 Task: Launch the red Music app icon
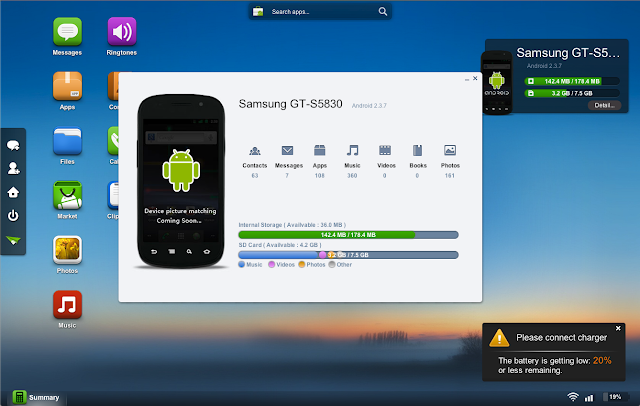[x=67, y=304]
